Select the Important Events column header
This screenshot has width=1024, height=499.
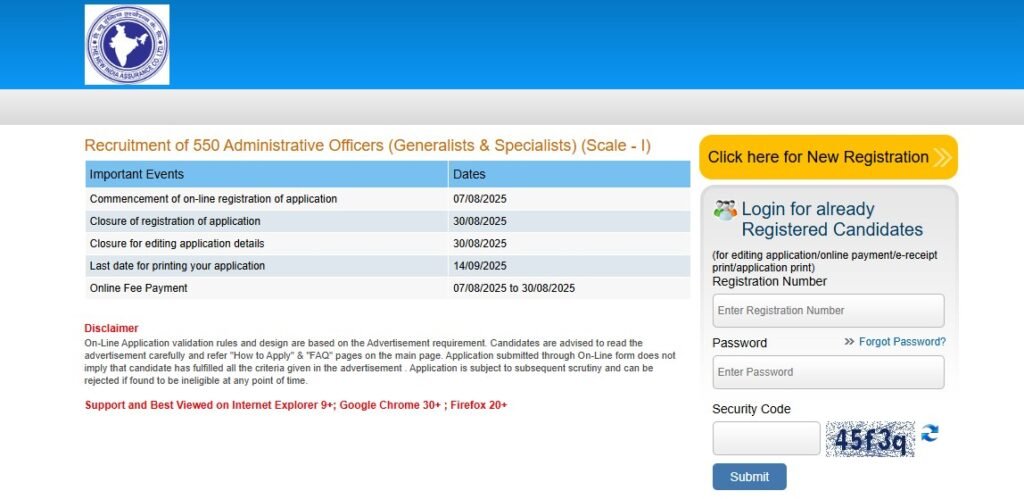266,174
